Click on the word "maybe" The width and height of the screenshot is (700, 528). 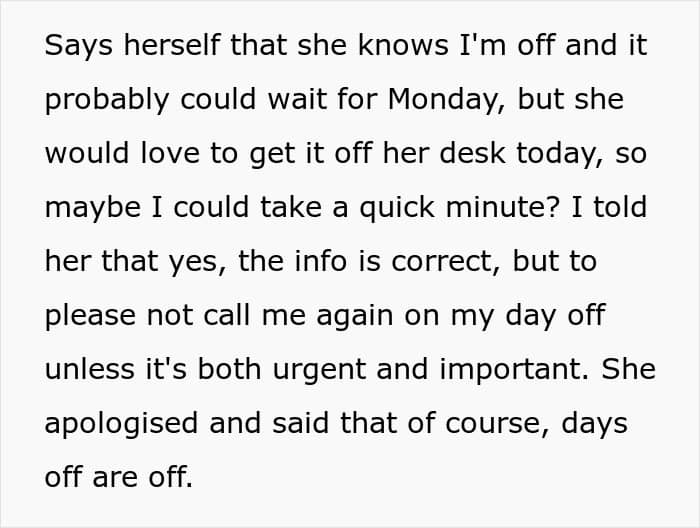tap(93, 208)
